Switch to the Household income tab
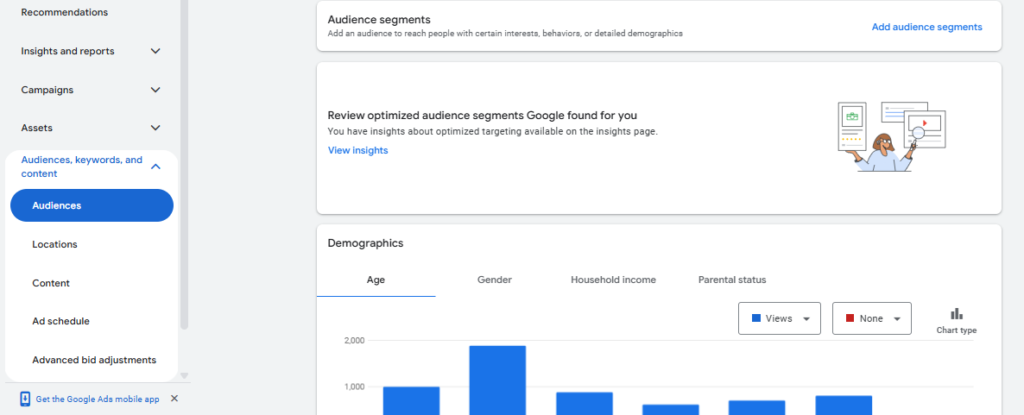This screenshot has width=1024, height=415. click(613, 280)
